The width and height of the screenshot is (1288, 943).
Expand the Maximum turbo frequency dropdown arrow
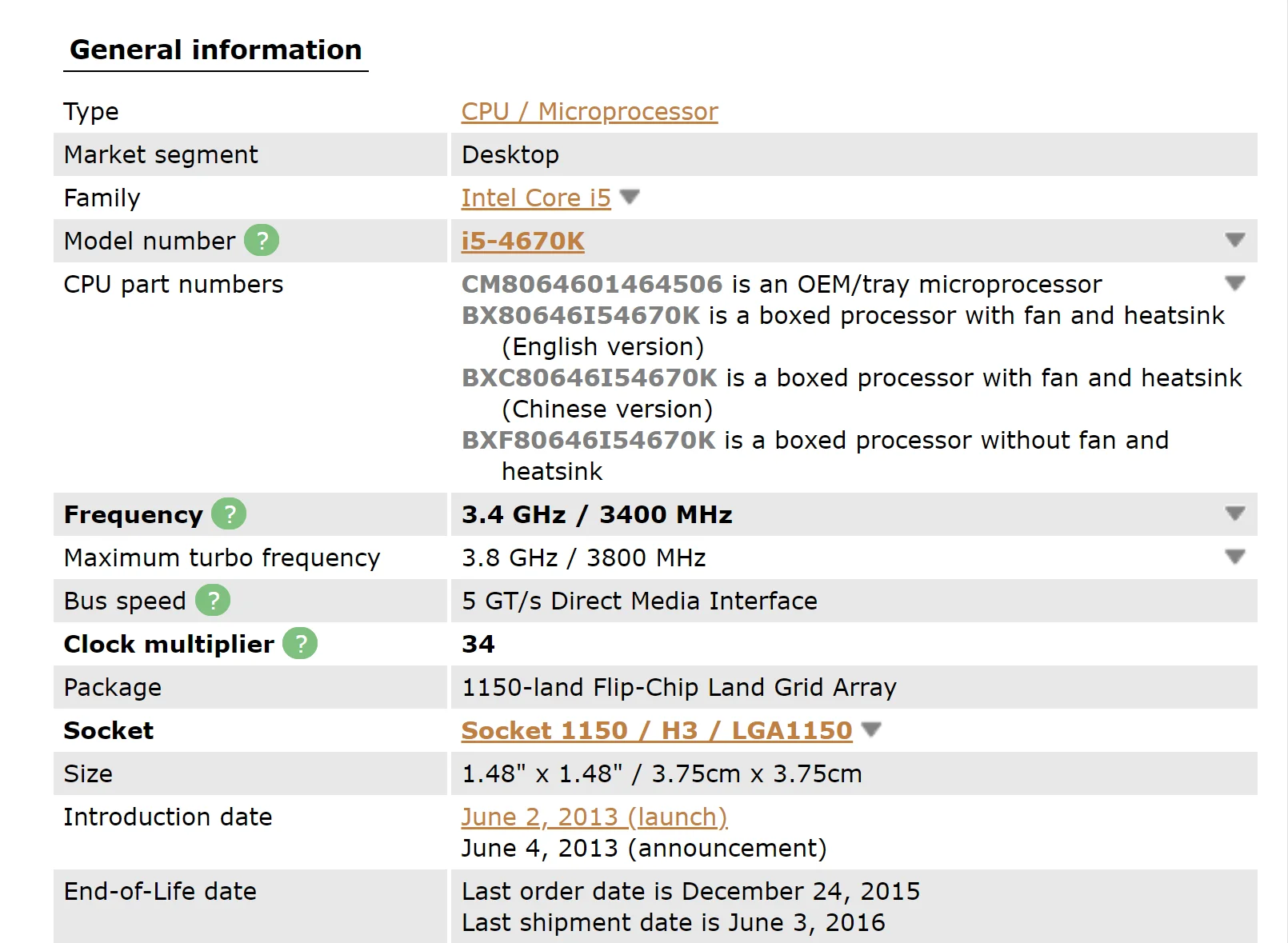click(x=1234, y=557)
